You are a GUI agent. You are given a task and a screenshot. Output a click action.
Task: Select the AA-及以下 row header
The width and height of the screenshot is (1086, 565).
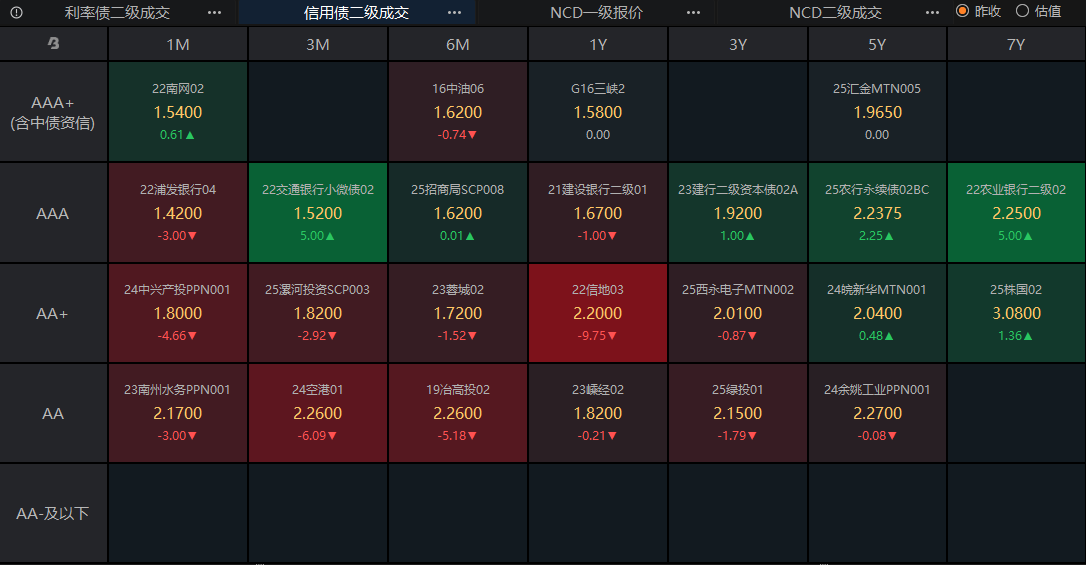tap(53, 513)
